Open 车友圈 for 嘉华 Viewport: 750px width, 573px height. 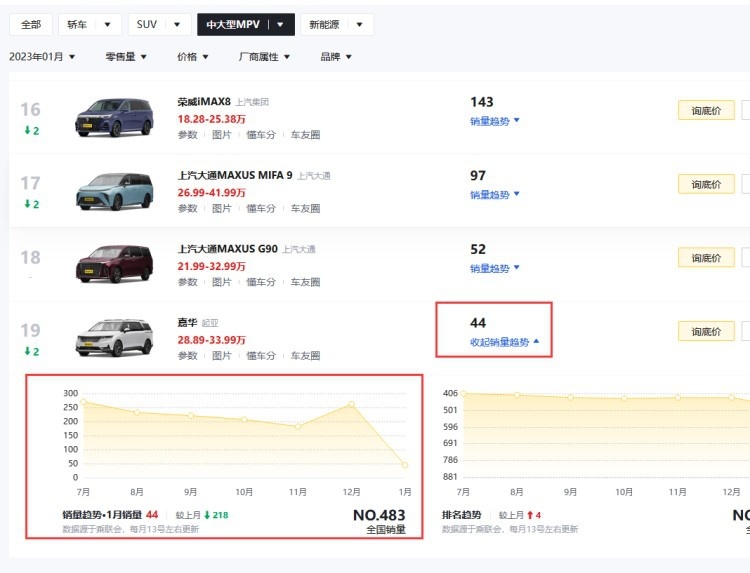coord(305,356)
